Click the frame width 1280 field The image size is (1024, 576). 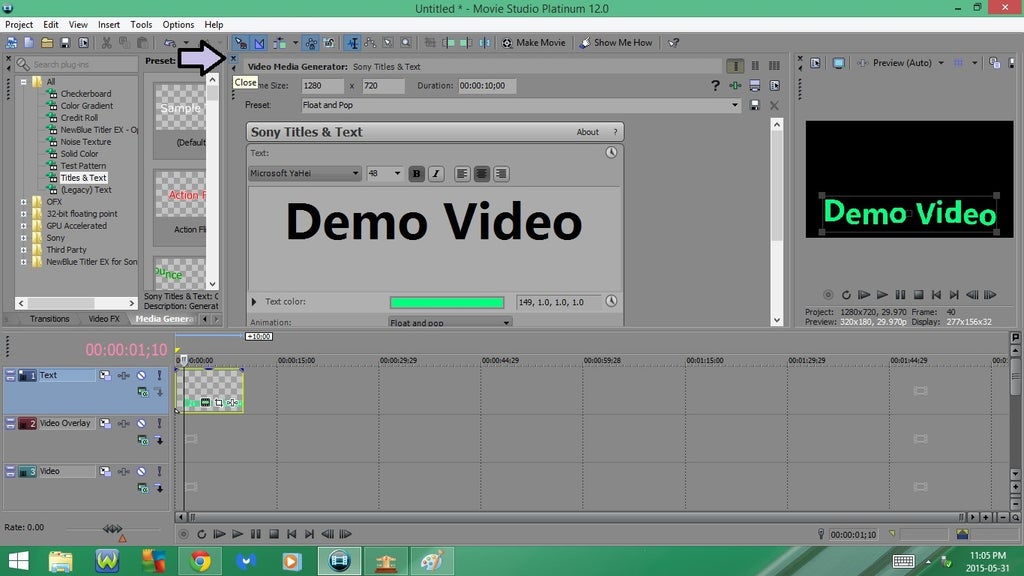323,86
